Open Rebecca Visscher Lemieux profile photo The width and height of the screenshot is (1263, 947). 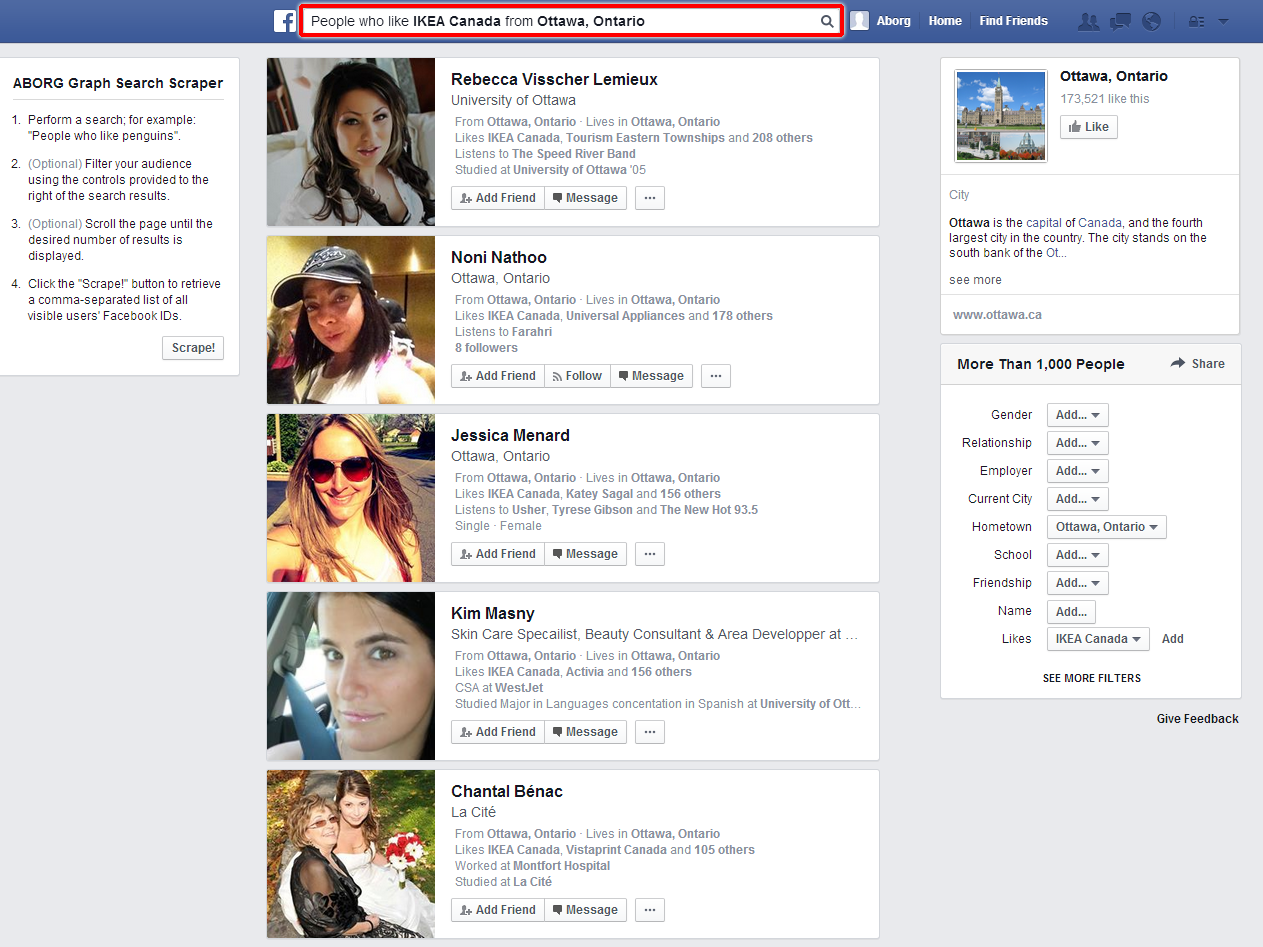point(351,142)
